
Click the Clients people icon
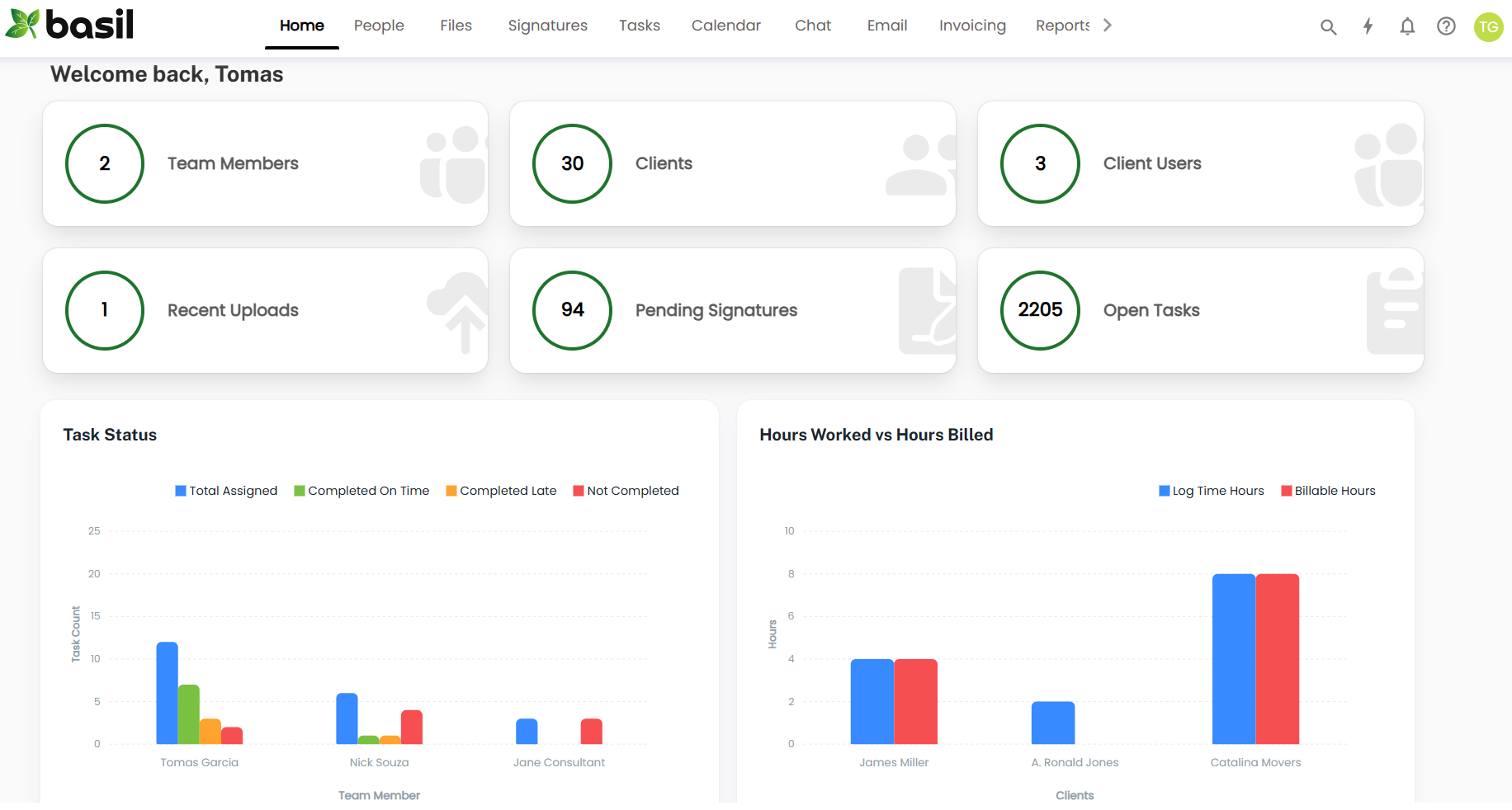(x=920, y=165)
